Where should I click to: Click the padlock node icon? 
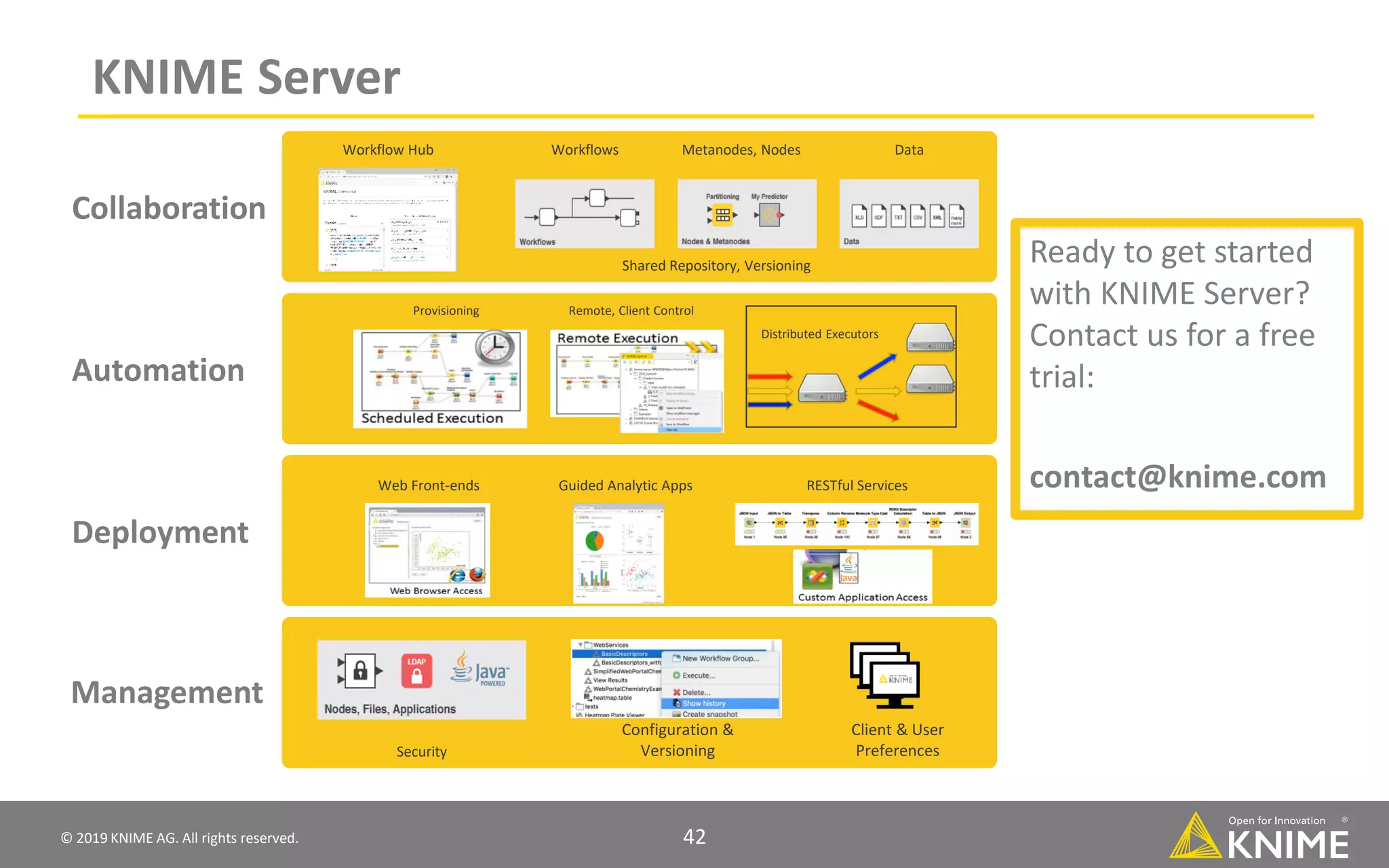(360, 671)
